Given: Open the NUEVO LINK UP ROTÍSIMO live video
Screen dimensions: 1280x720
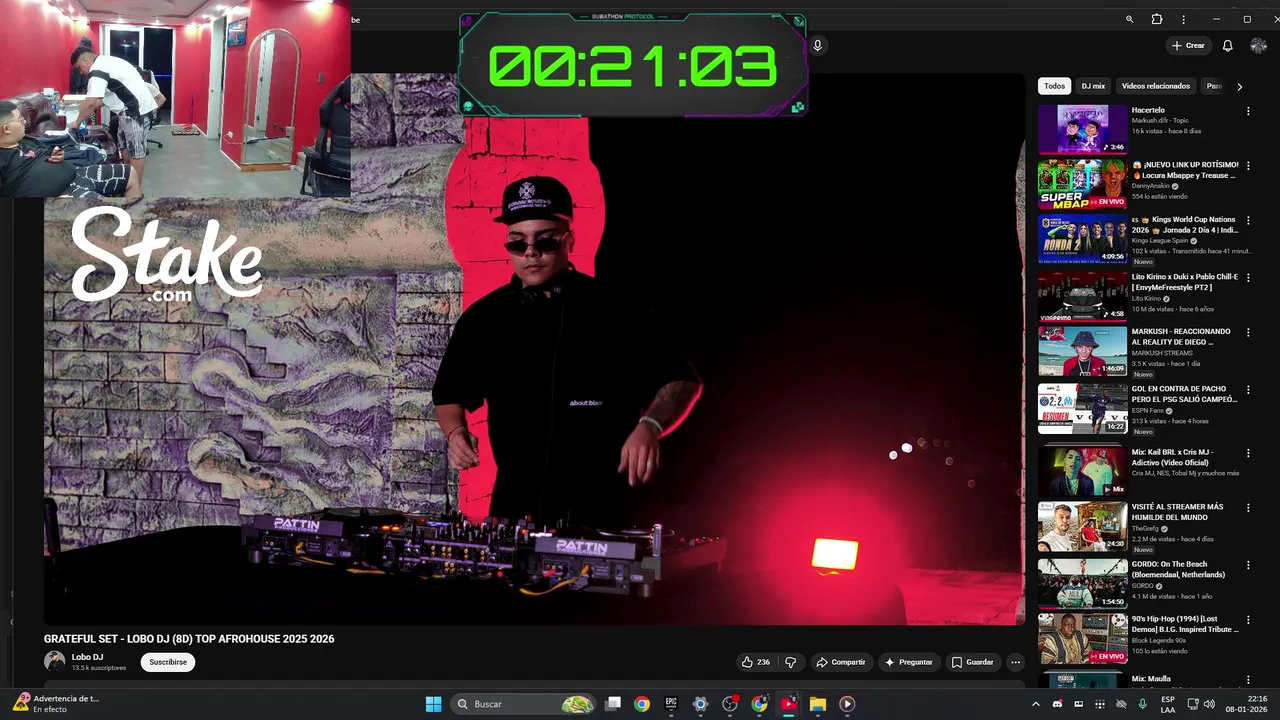Looking at the screenshot, I should pos(1082,184).
